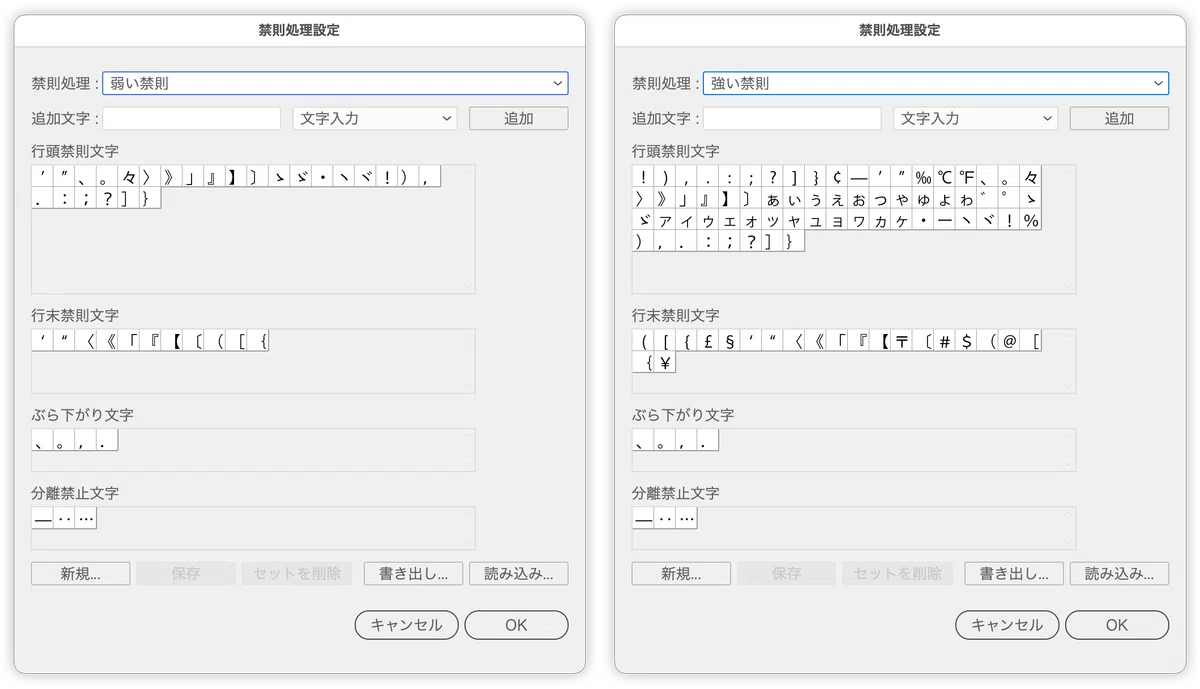Select 《 in 弱い禁則 行末禁則文字 list

[107, 341]
